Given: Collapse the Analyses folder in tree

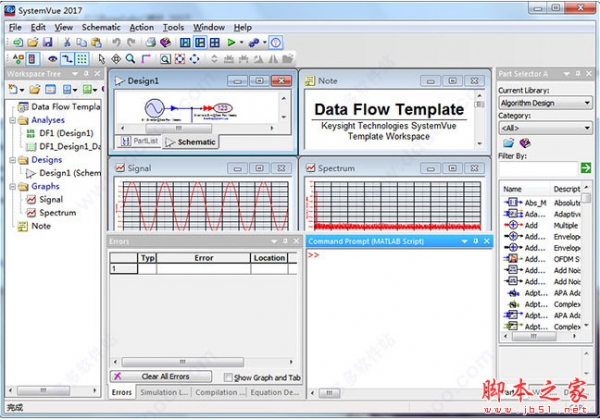Looking at the screenshot, I should pyautogui.click(x=12, y=120).
